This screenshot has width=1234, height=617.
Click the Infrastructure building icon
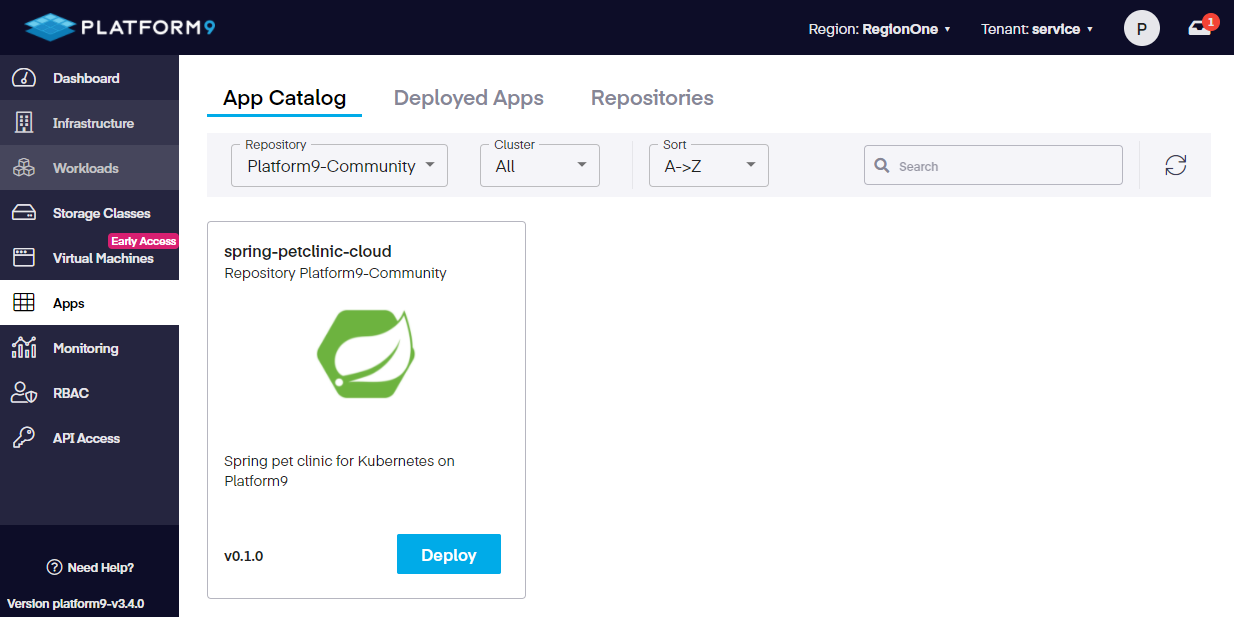(24, 123)
